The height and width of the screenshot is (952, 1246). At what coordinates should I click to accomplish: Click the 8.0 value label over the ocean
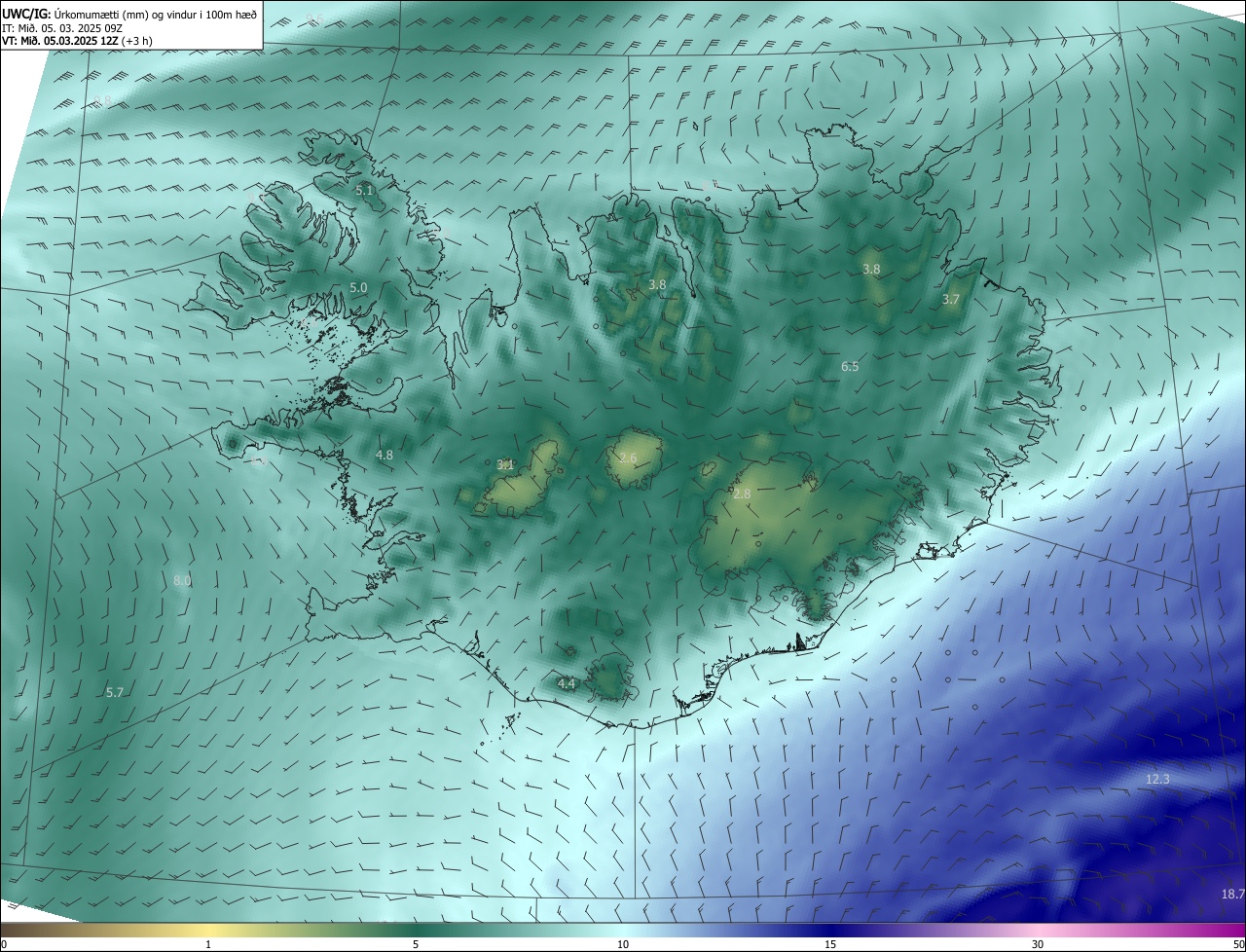coord(182,580)
